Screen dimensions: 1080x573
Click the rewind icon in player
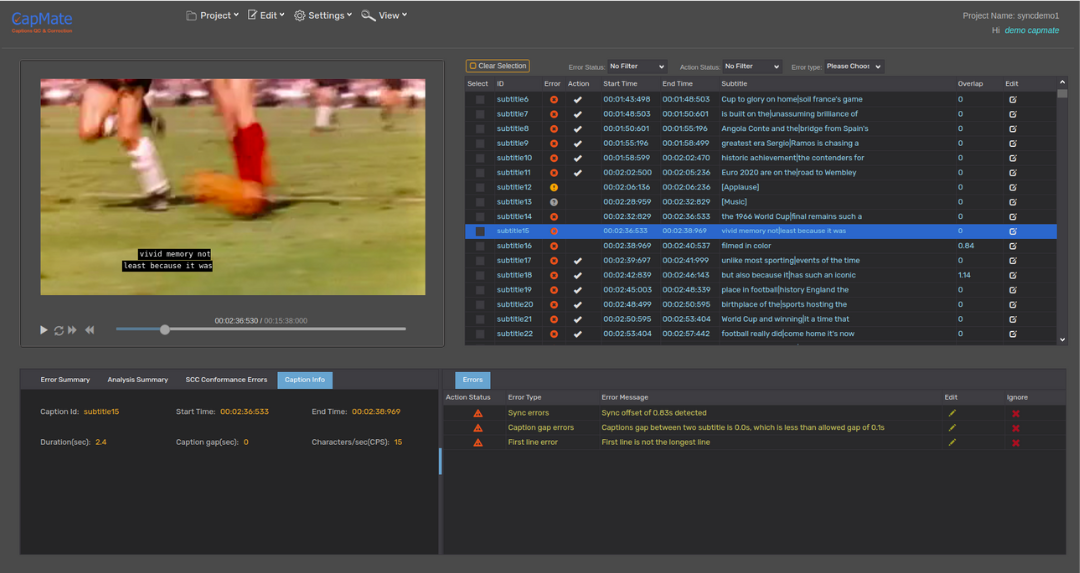tap(89, 330)
